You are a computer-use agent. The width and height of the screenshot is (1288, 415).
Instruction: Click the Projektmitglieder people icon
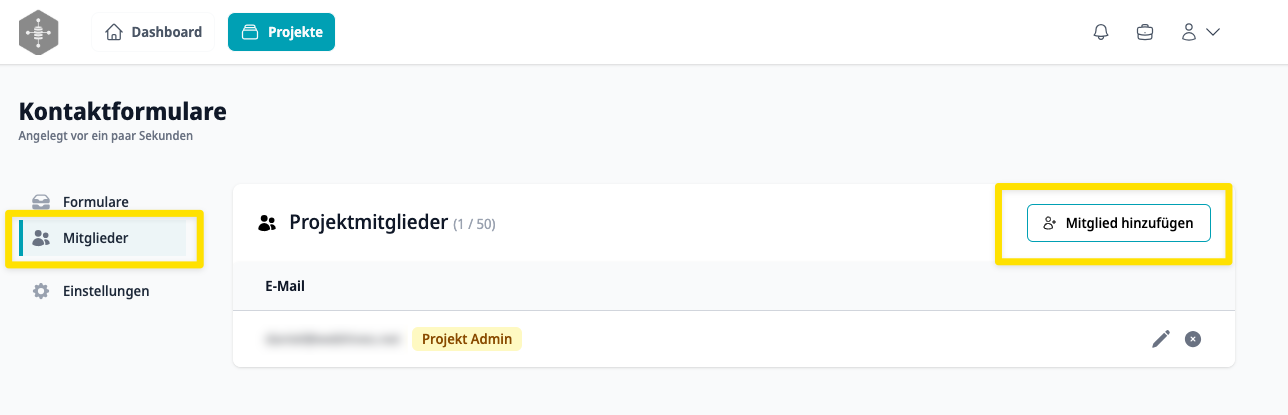(267, 223)
